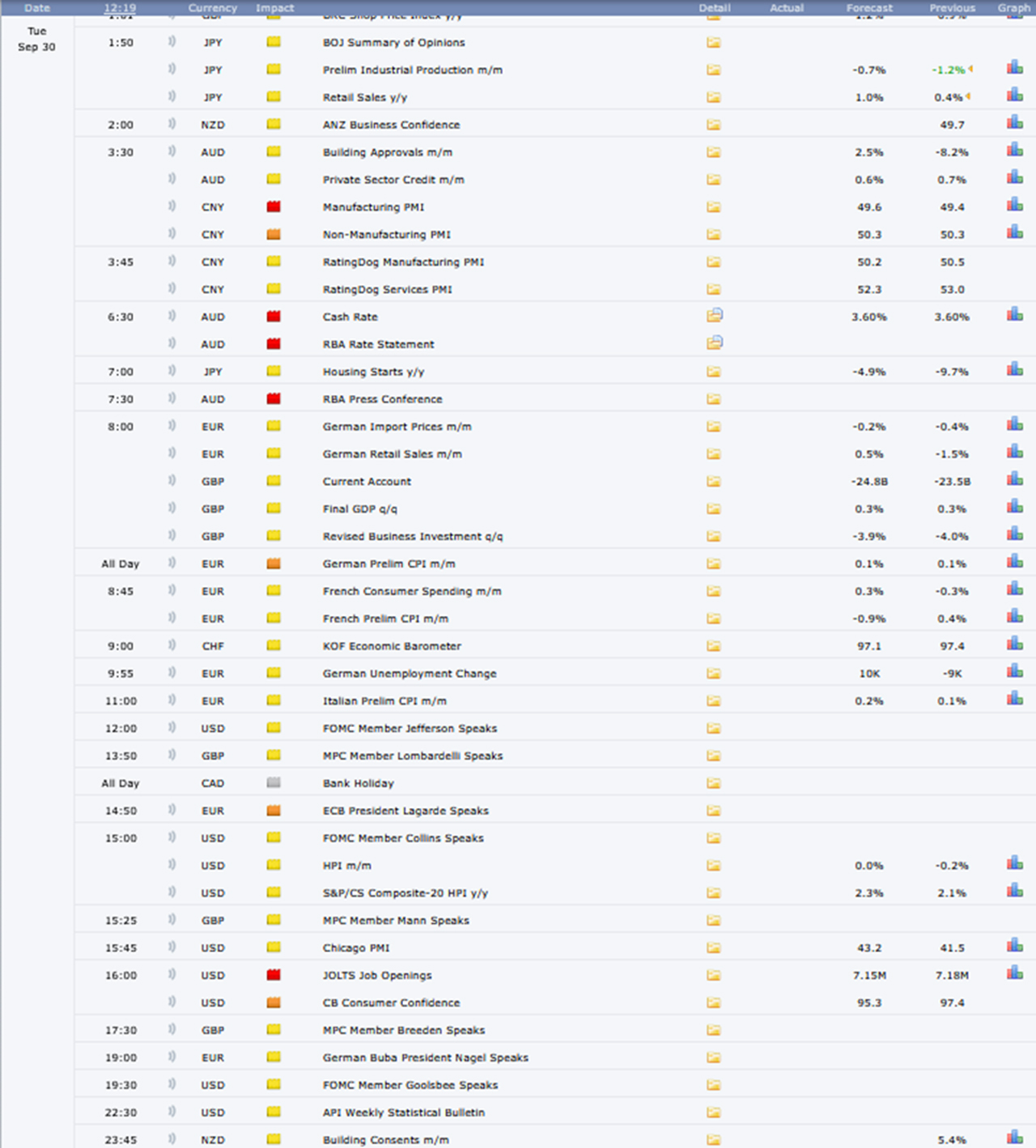Select the Tue Sep 30 date cell
The image size is (1036, 1148).
tap(37, 39)
